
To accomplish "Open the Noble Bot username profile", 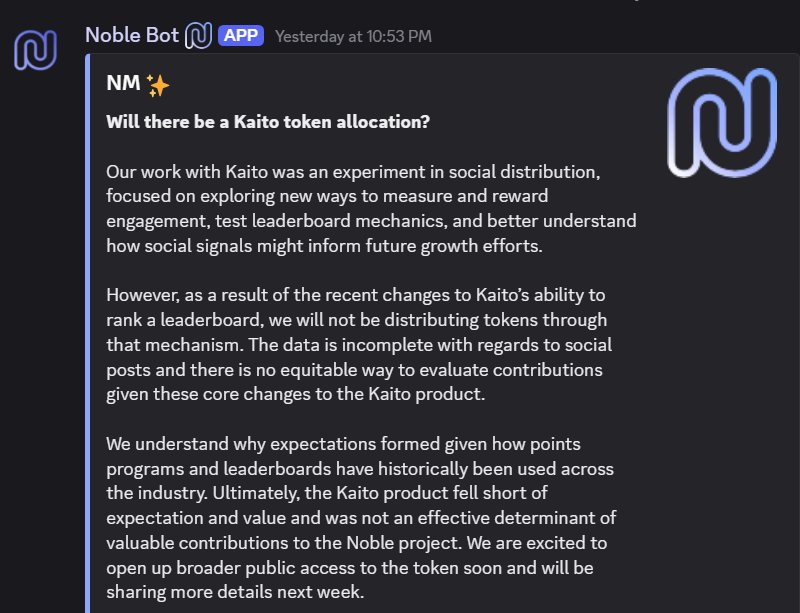I will click(132, 36).
